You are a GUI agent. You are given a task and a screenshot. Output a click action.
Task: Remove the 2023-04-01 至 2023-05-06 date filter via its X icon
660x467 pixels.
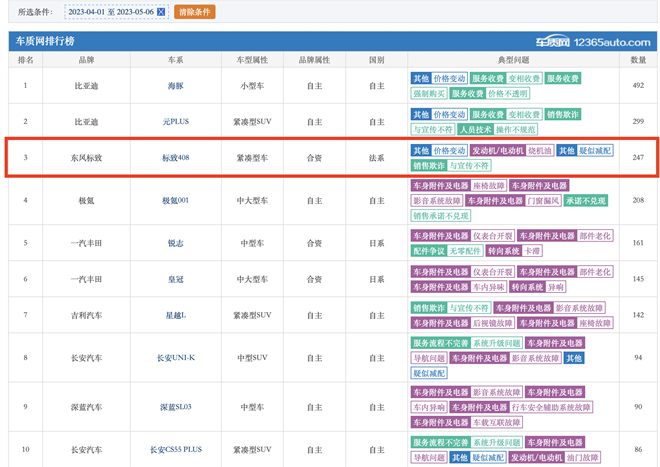point(161,12)
